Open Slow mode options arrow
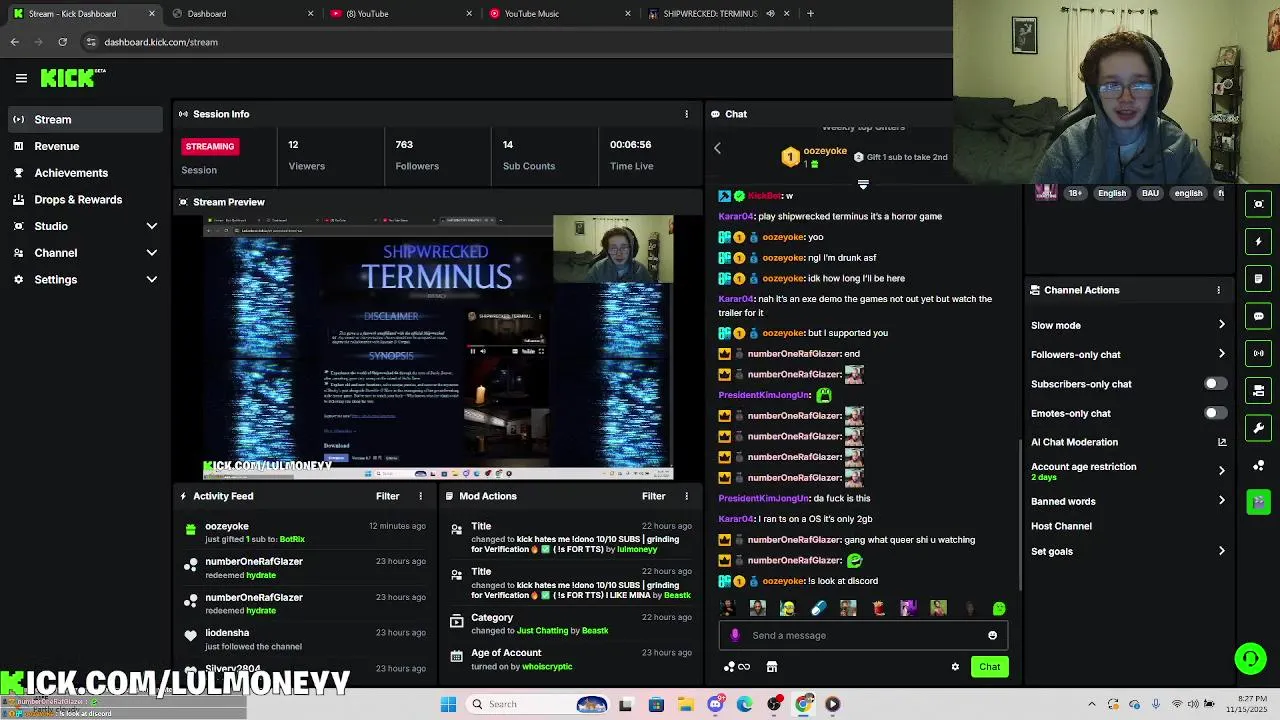The width and height of the screenshot is (1280, 720). 1221,325
